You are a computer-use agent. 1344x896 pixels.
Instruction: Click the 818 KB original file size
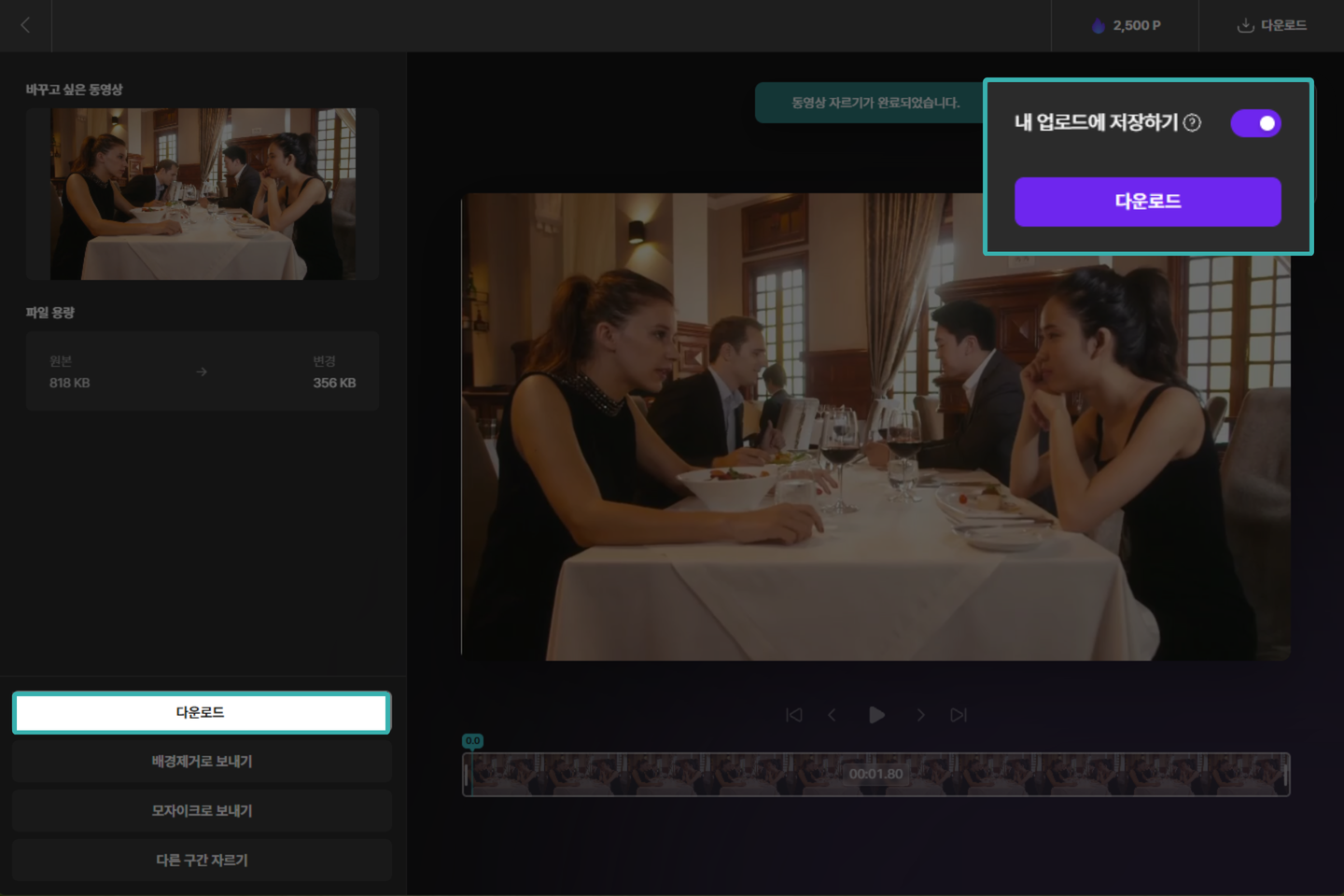(x=70, y=383)
